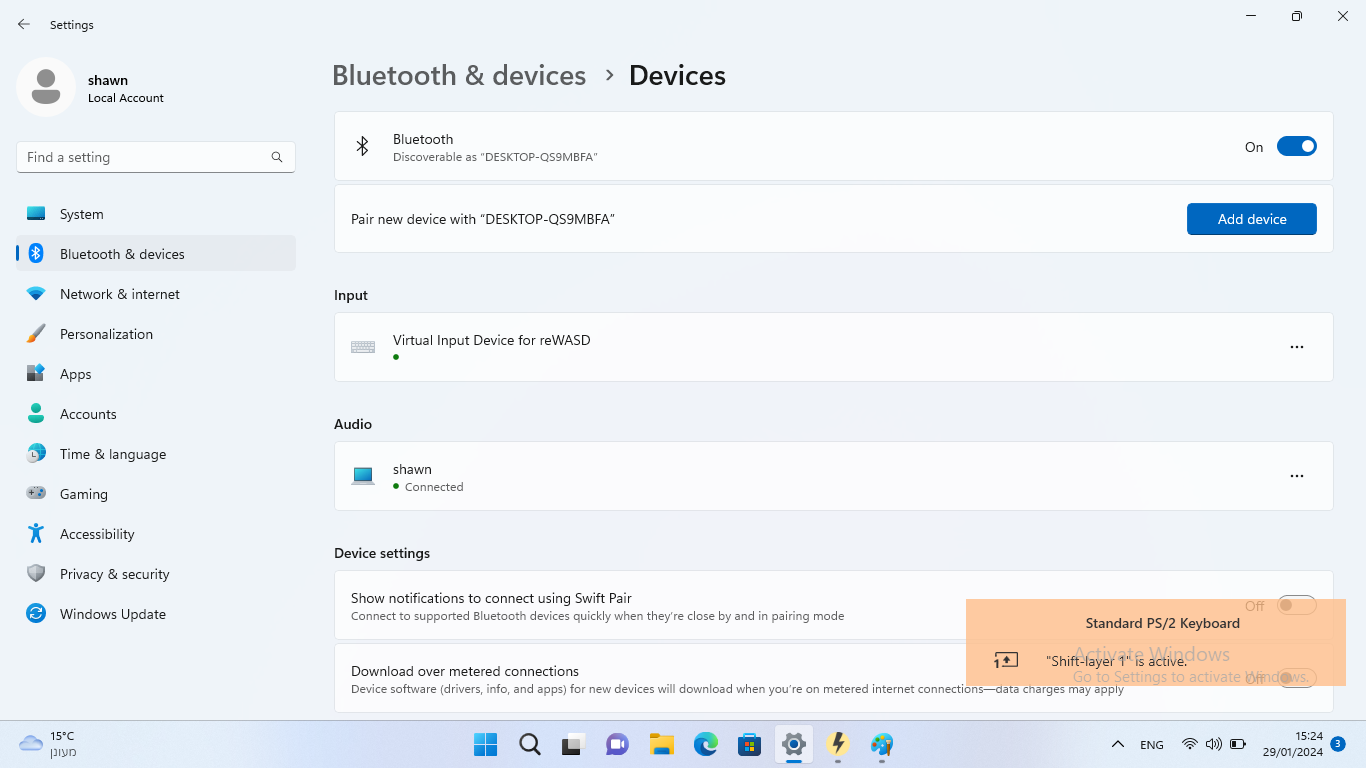Click the back arrow in Settings
The image size is (1366, 768).
24,24
